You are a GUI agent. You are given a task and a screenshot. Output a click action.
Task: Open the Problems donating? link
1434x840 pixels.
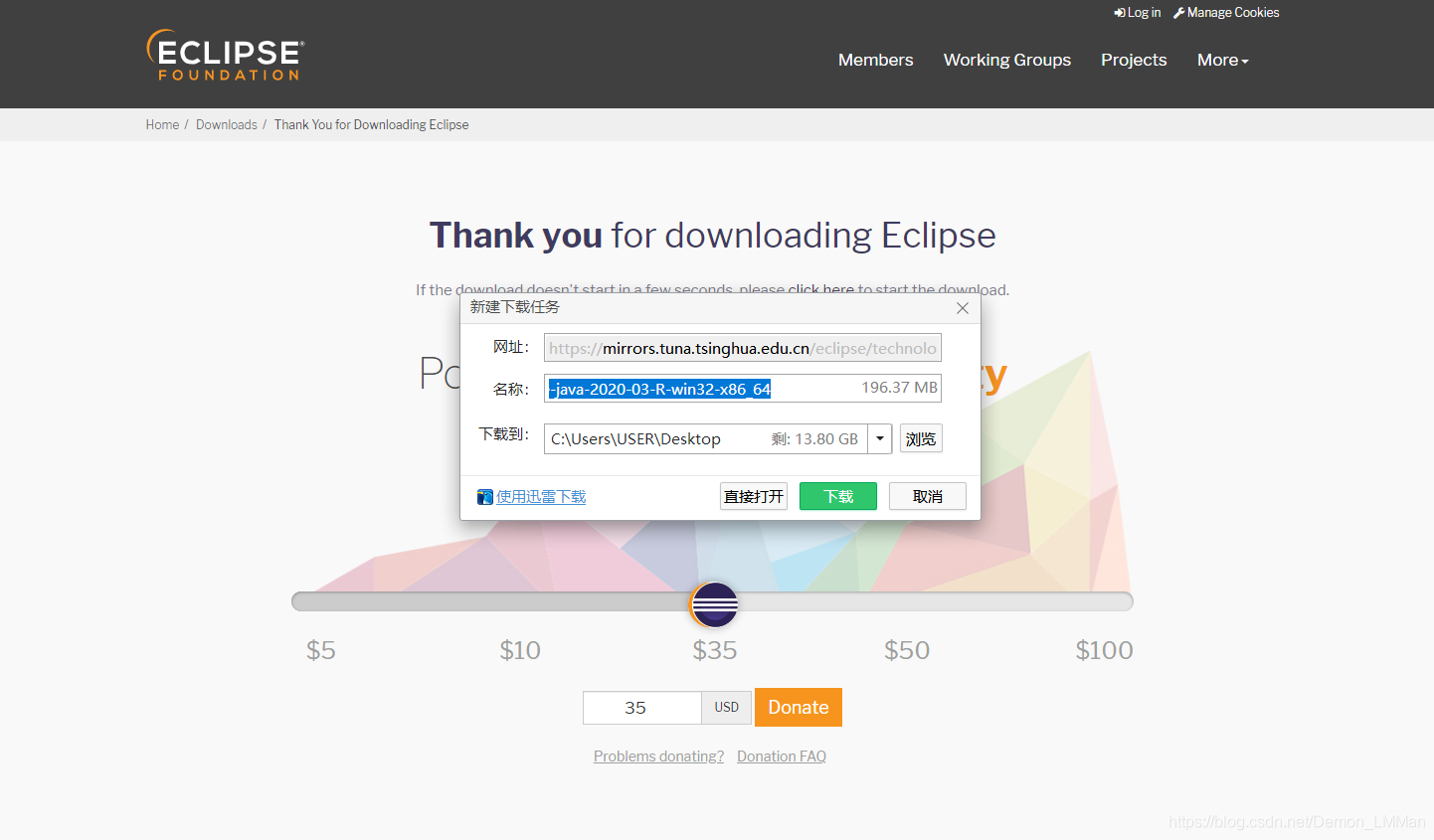pyautogui.click(x=658, y=756)
